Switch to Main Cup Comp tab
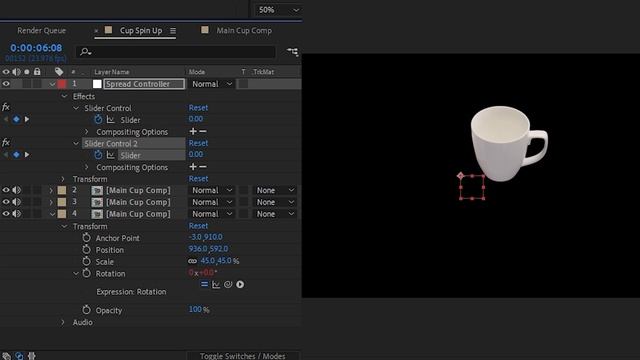 coord(244,31)
